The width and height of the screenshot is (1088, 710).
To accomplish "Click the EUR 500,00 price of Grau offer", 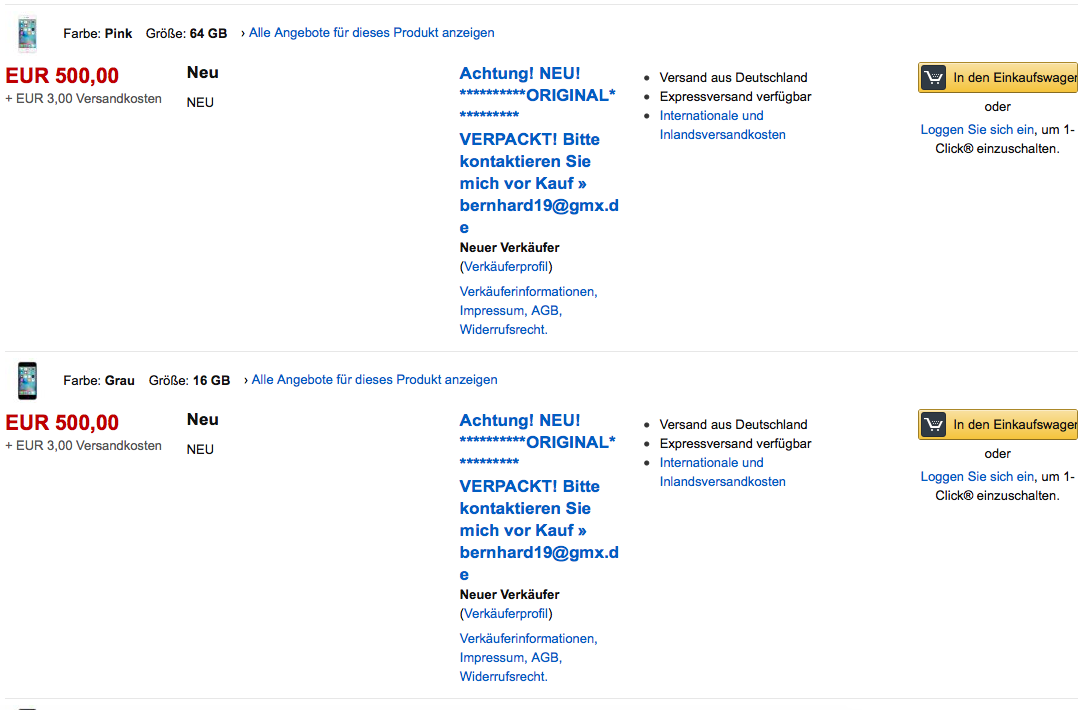I will [62, 423].
